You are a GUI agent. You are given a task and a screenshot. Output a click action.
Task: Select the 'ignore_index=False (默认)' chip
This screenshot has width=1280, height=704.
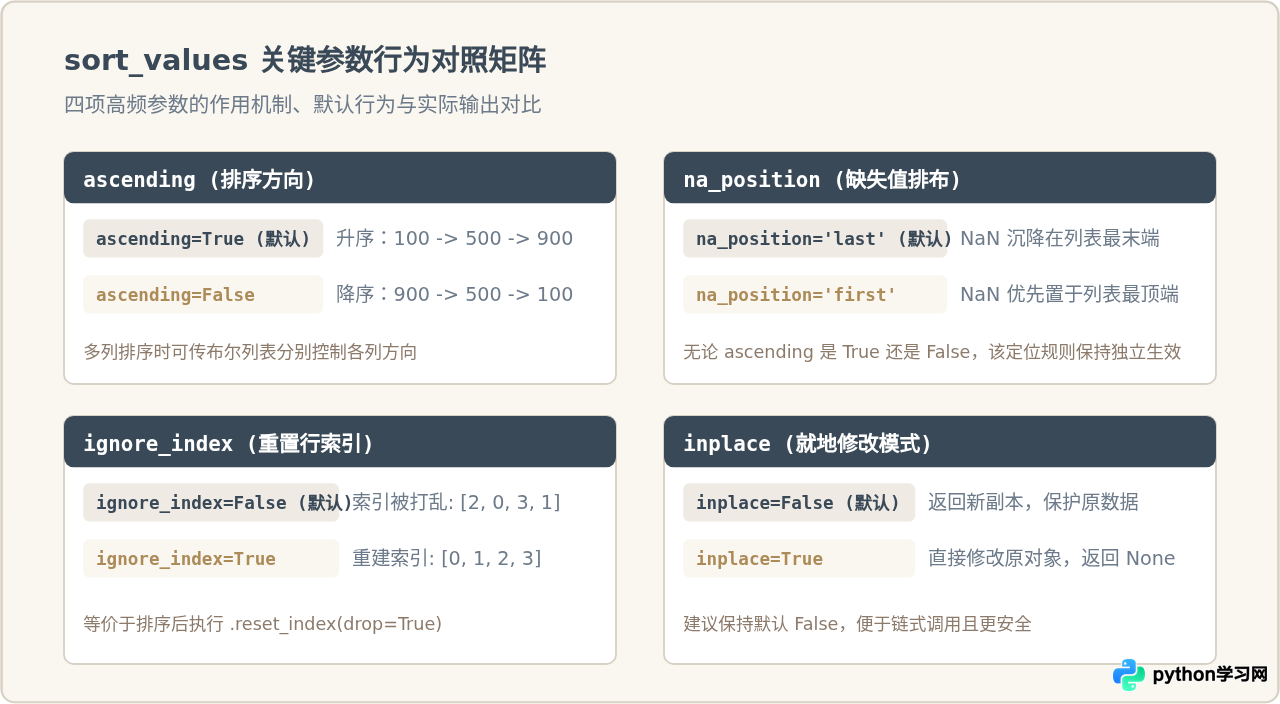211,502
